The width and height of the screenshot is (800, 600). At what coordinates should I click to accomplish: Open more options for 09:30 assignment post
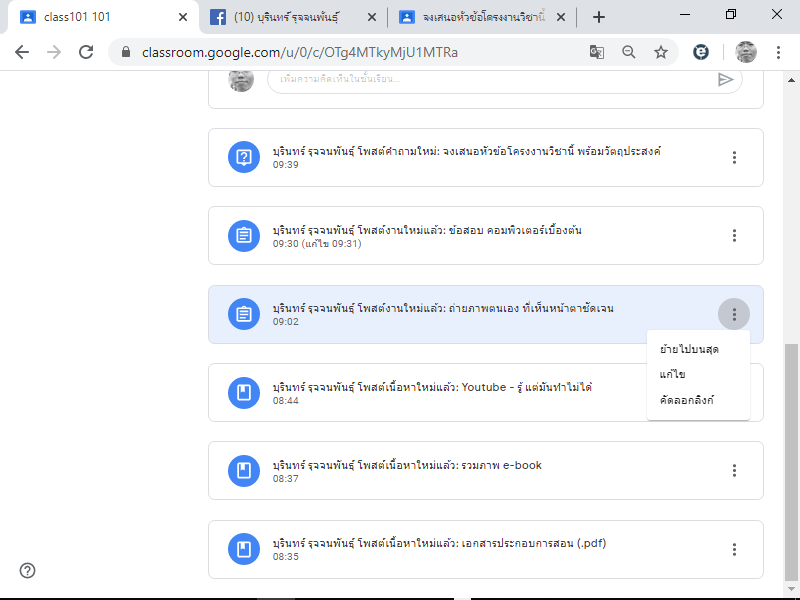734,235
